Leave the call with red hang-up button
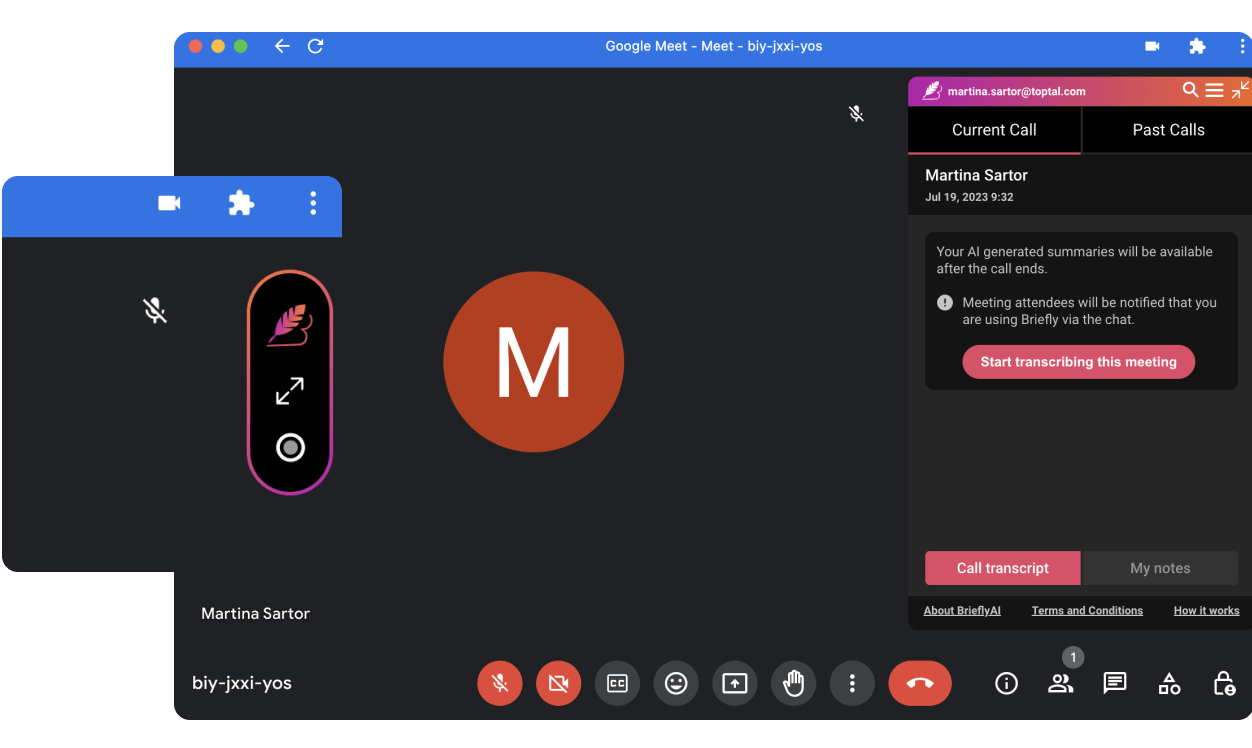The image size is (1252, 748). coord(920,684)
